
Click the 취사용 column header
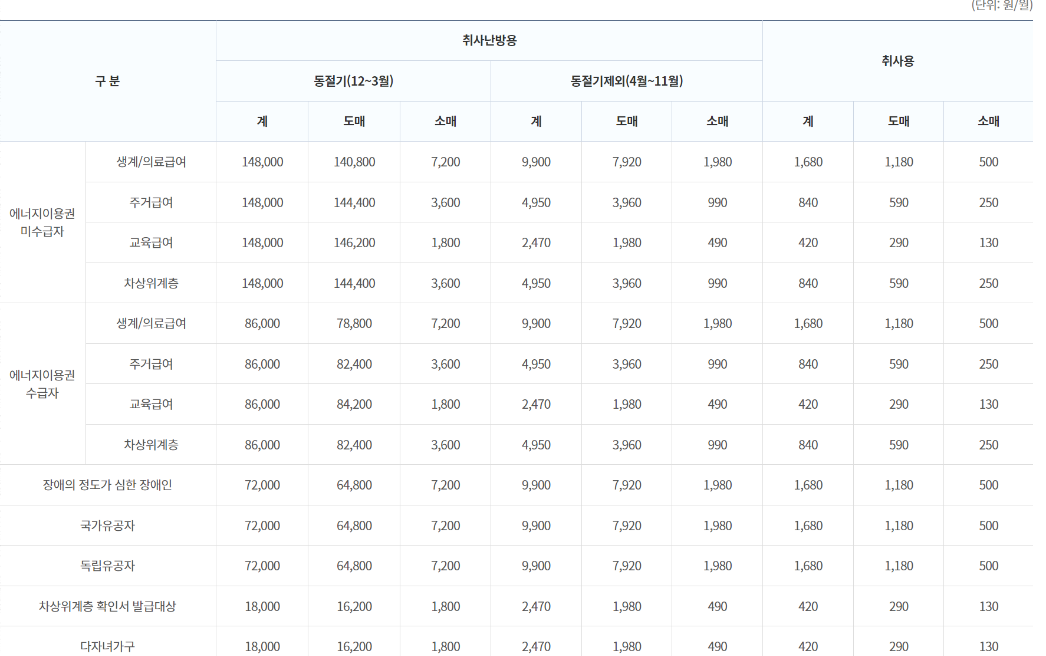pos(895,59)
